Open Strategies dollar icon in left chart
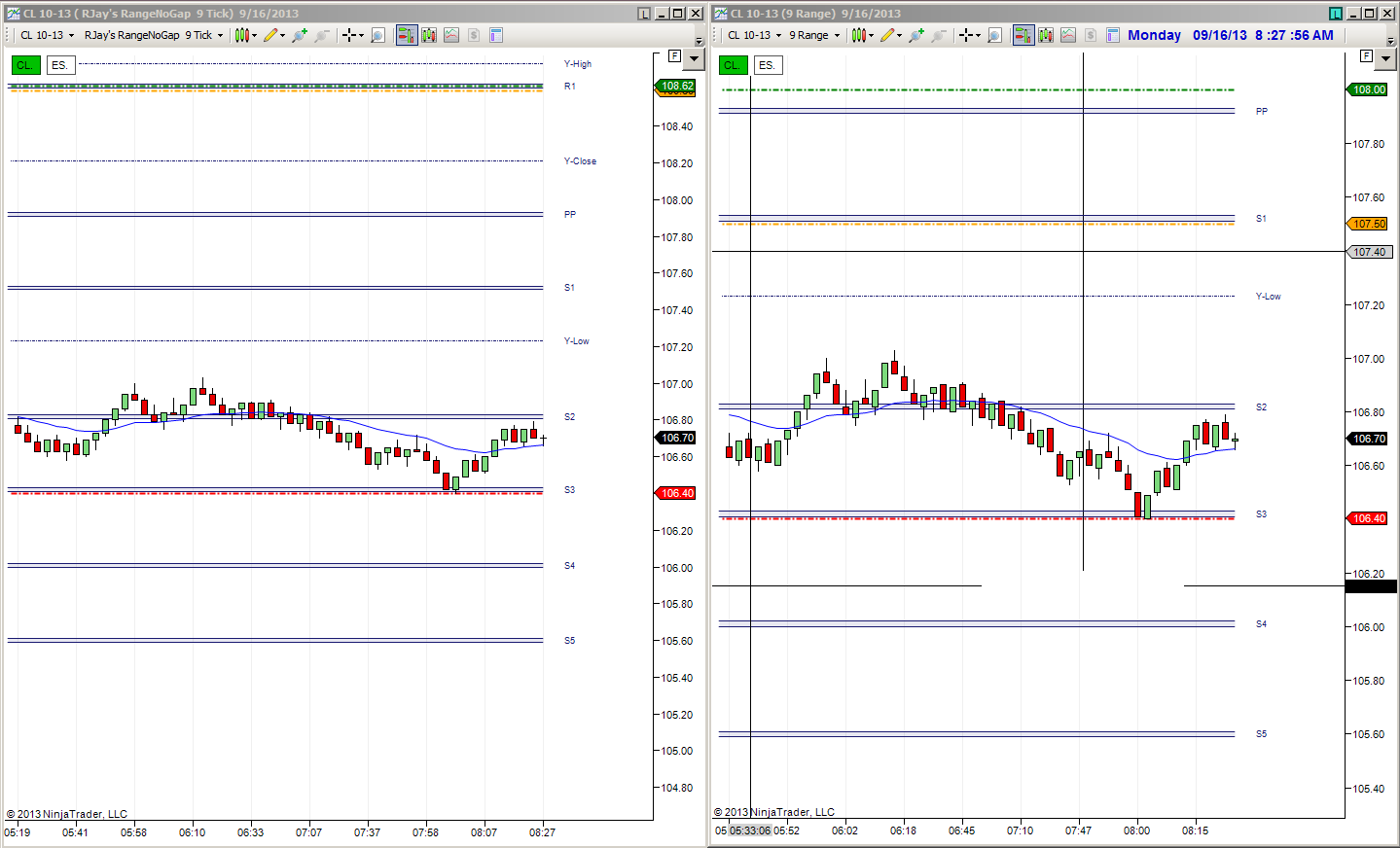The image size is (1400, 848). pos(474,35)
